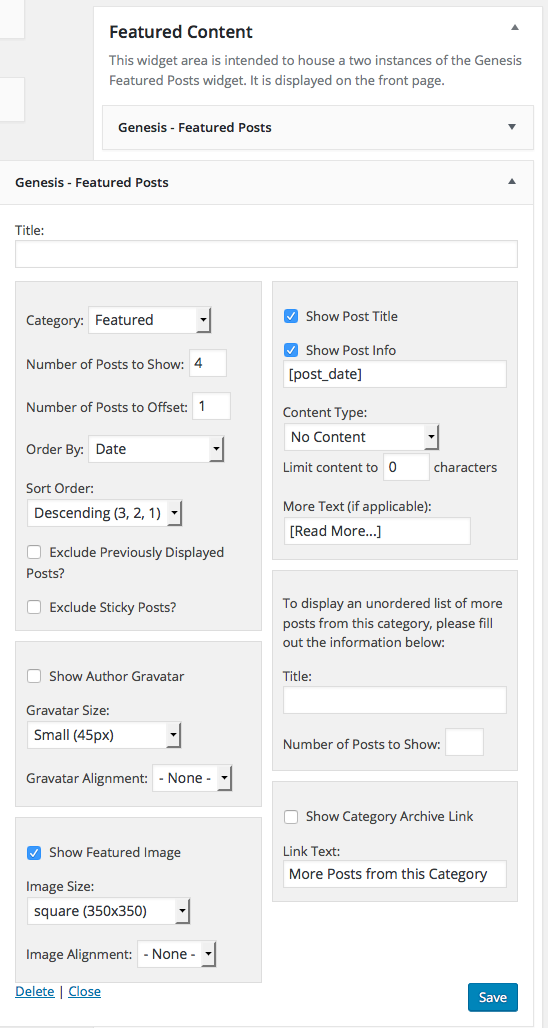The image size is (548, 1028).
Task: Click the Link Text field for category archive
Action: (395, 874)
